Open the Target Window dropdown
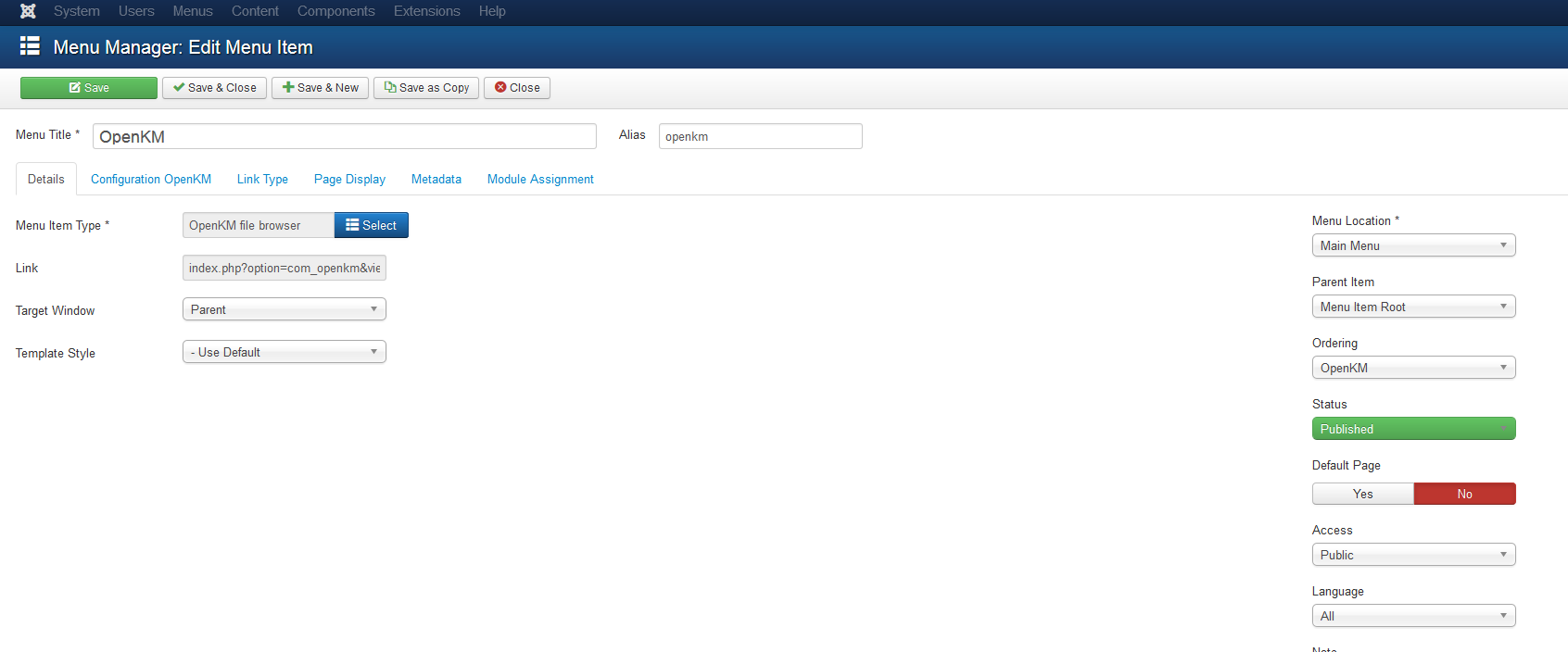The width and height of the screenshot is (1568, 652). coord(284,309)
